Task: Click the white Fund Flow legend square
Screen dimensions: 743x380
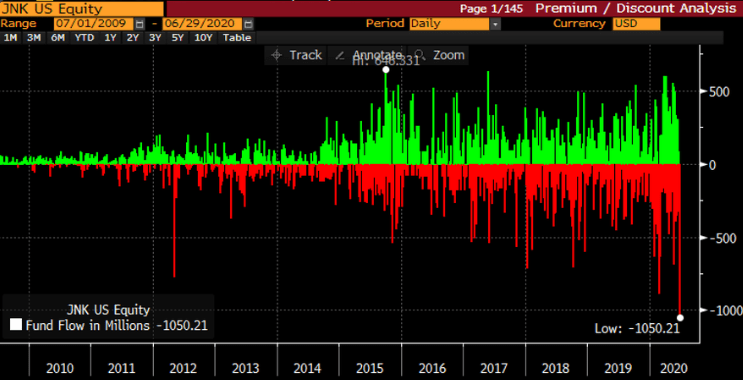Action: coord(16,325)
